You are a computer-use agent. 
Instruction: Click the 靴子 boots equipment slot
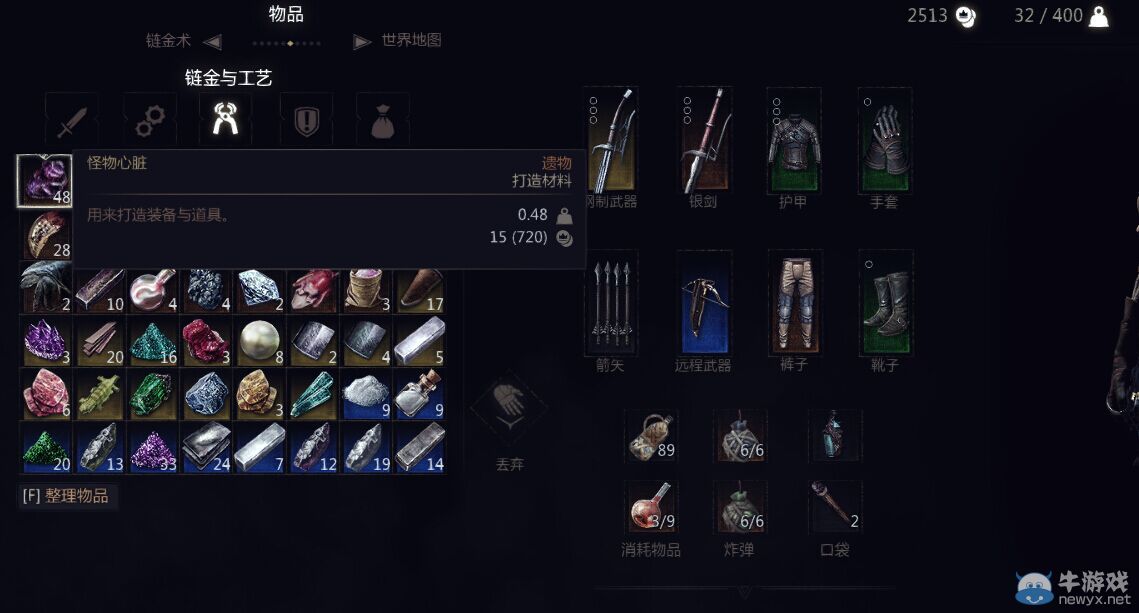pos(885,302)
